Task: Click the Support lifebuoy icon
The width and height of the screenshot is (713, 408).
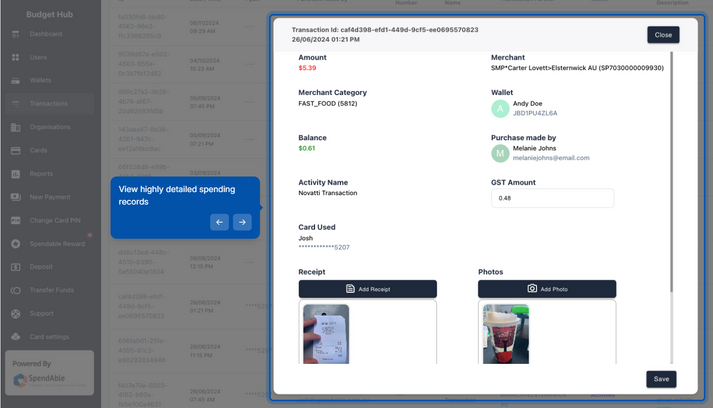Action: (x=15, y=314)
